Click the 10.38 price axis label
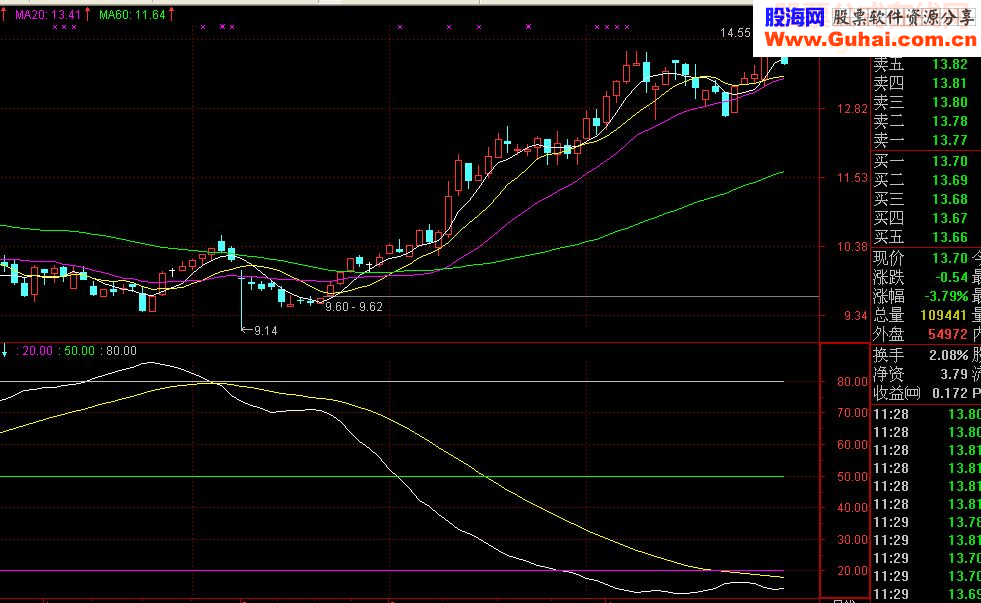981x603 pixels. coord(853,246)
